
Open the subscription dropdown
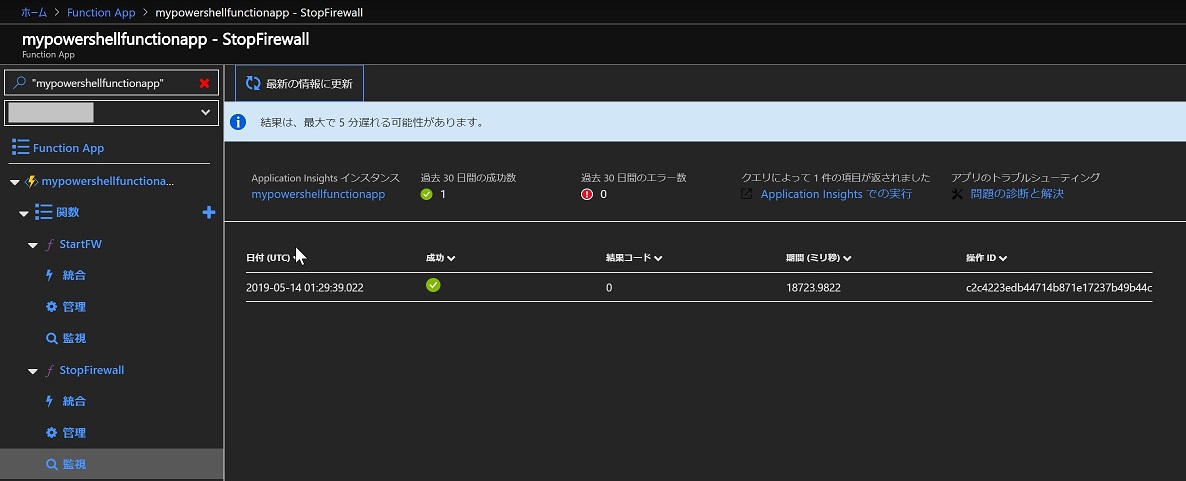pyautogui.click(x=112, y=113)
